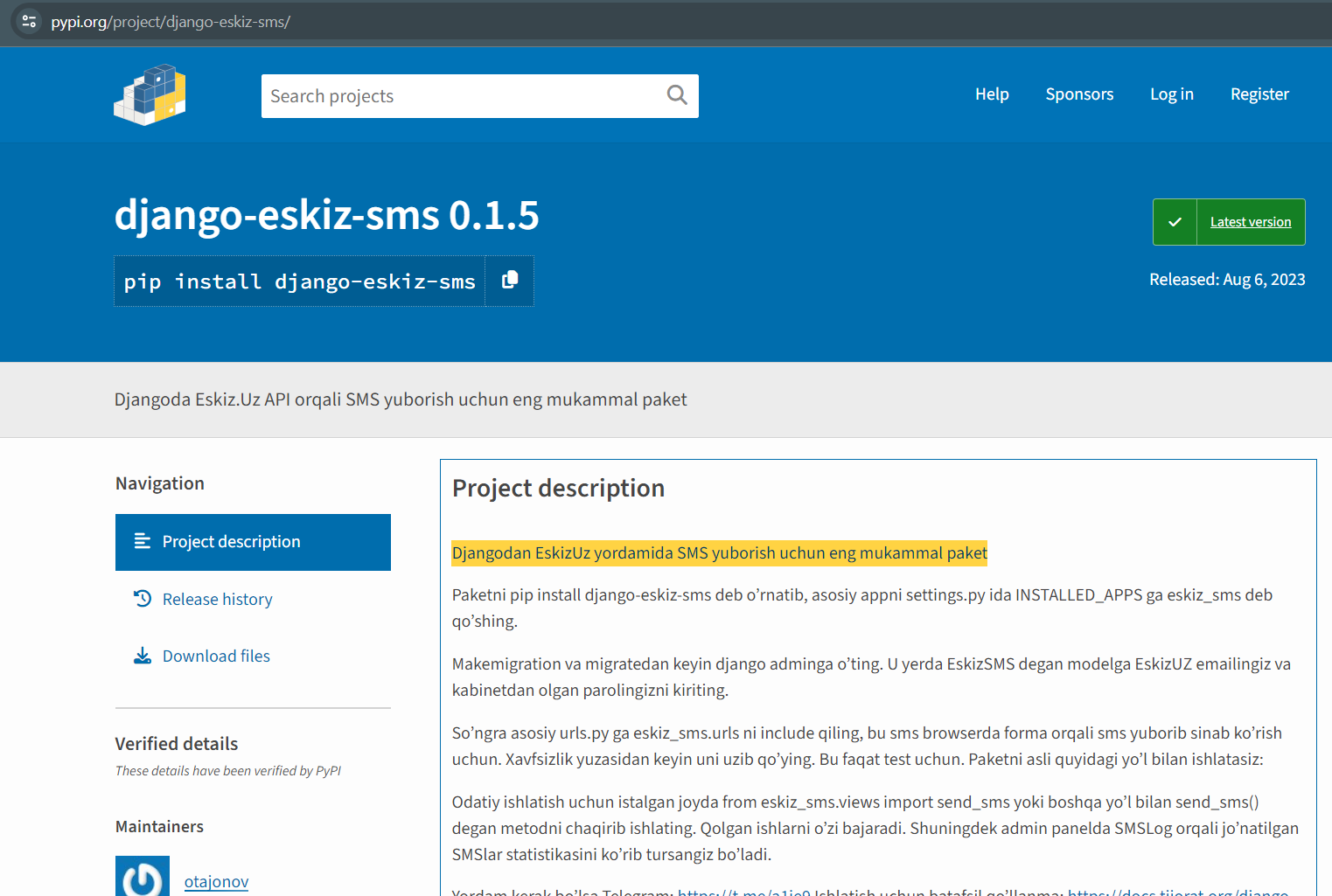Click the summary line Djangoda Eskiz.Uz API
This screenshot has width=1332, height=896.
point(401,399)
